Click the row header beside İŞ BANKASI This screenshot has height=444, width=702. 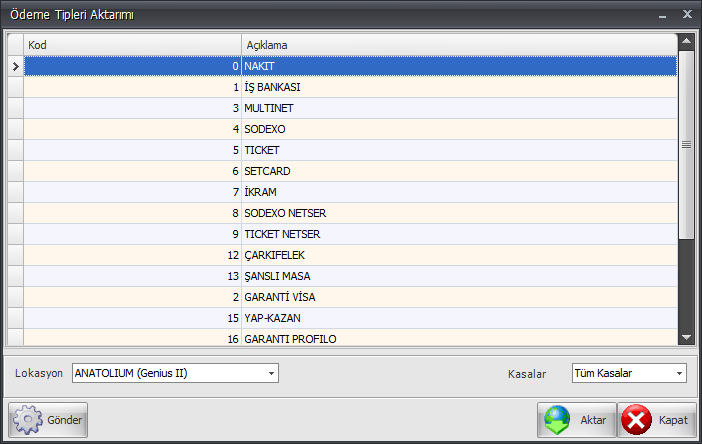[x=16, y=87]
